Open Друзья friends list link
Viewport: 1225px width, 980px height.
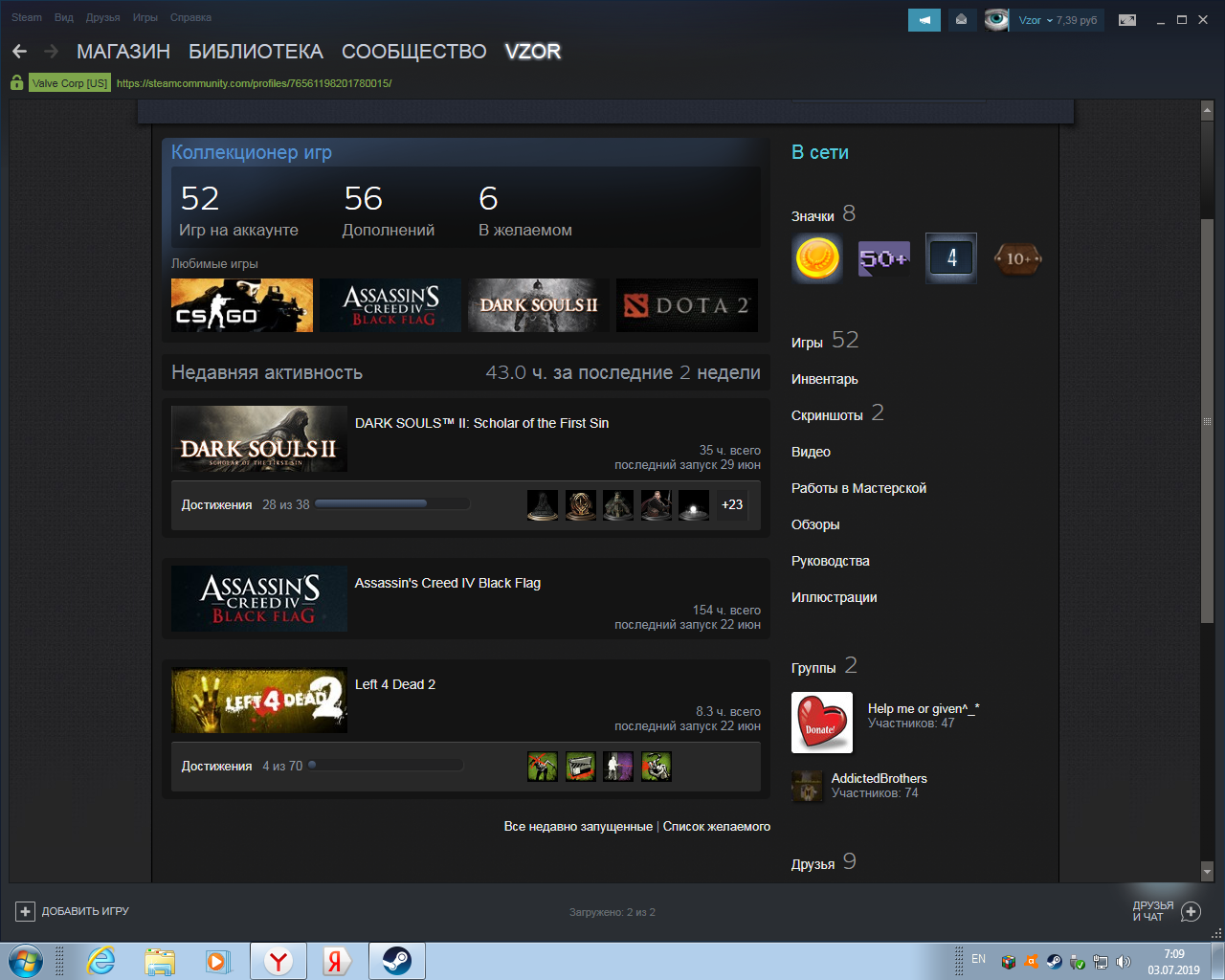(813, 864)
